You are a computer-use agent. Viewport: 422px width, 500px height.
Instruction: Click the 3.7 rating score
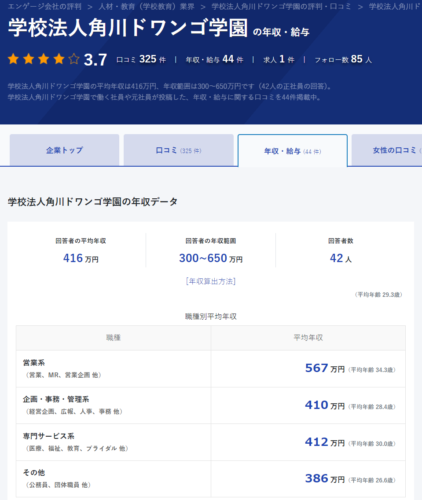pos(95,60)
